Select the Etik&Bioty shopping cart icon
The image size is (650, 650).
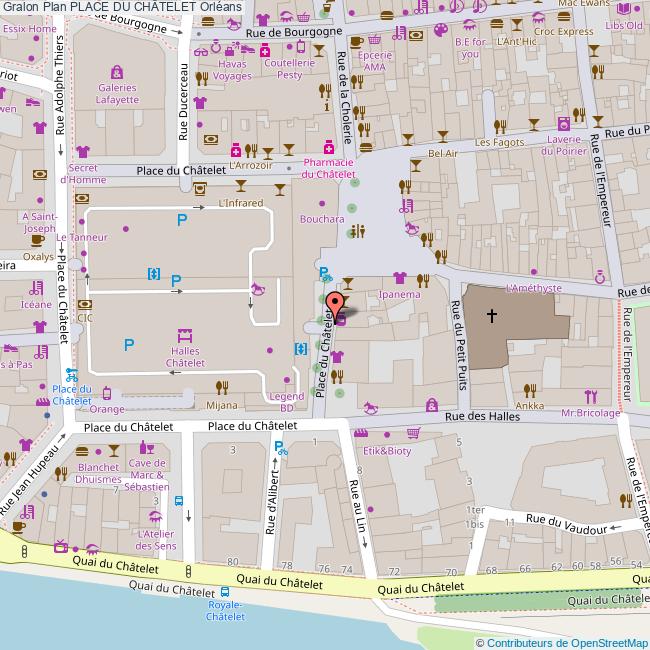413,433
